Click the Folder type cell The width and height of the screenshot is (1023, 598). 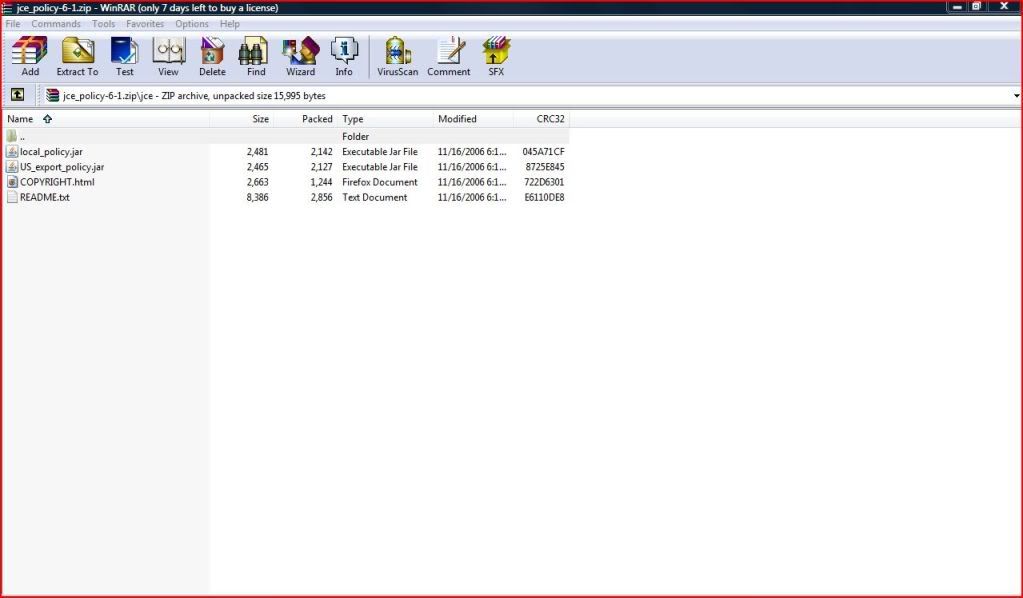tap(356, 136)
